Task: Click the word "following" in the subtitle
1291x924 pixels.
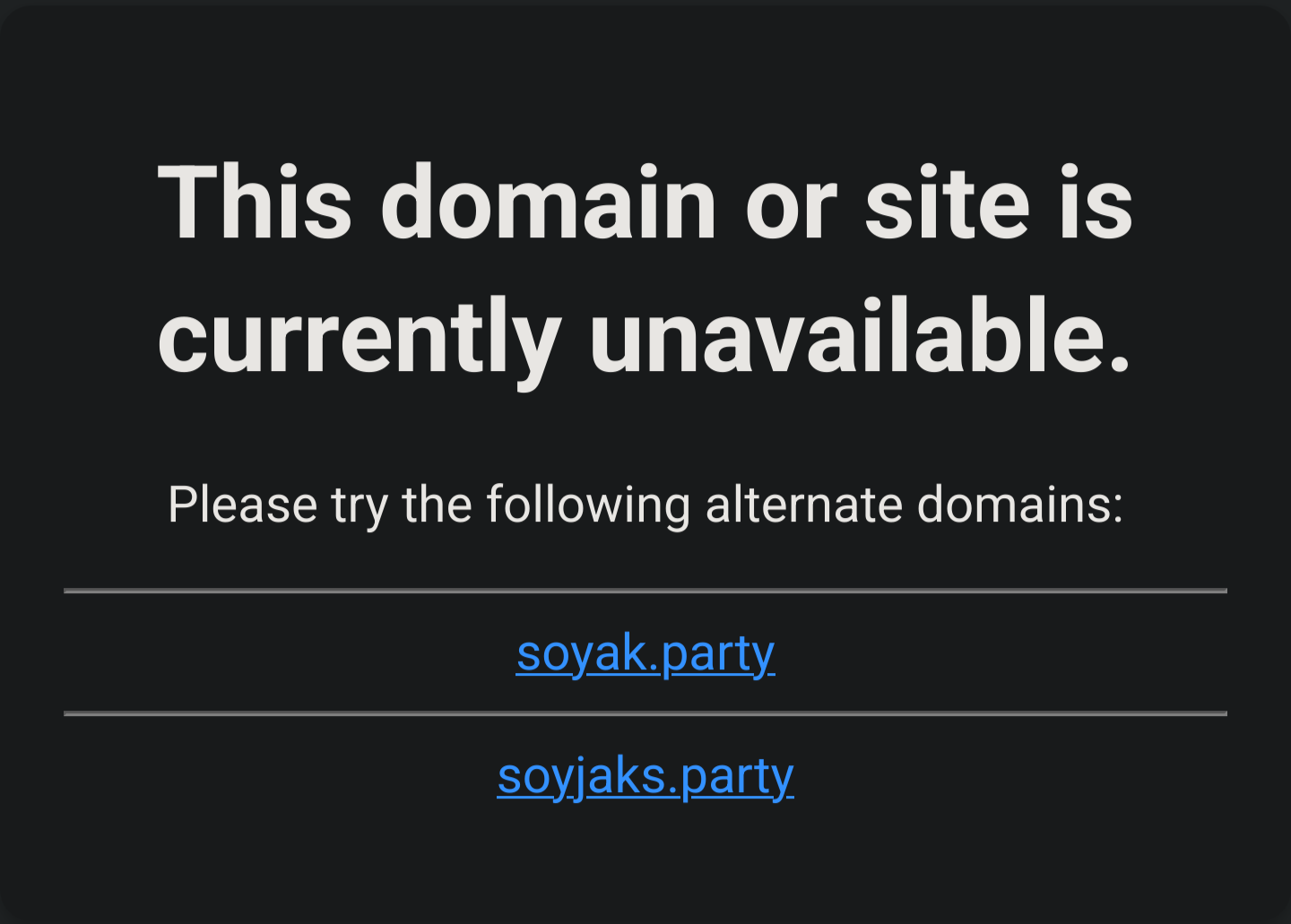Action: 588,506
